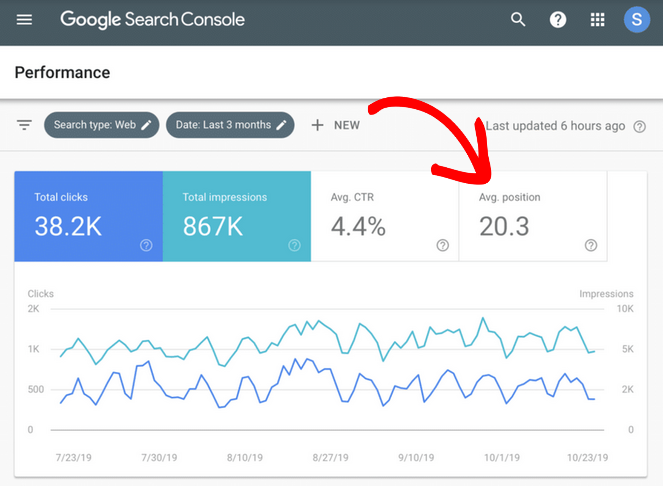Screen dimensions: 663x486
Task: Click help icon beside Last updated
Action: pos(640,126)
